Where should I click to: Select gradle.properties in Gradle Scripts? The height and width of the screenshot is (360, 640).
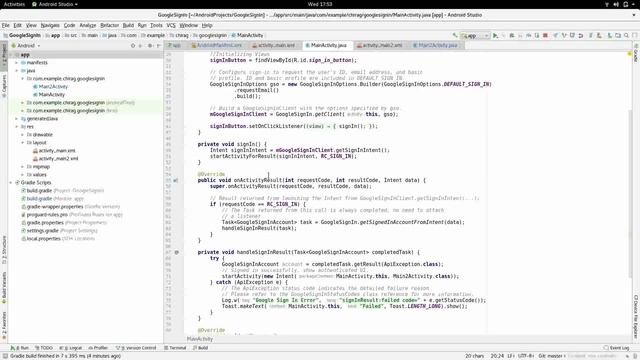pos(45,222)
